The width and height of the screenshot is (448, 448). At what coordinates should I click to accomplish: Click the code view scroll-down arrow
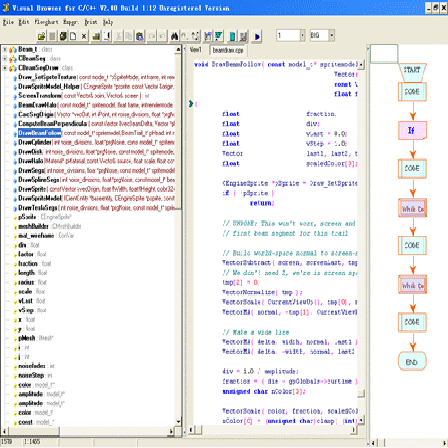pyautogui.click(x=361, y=420)
